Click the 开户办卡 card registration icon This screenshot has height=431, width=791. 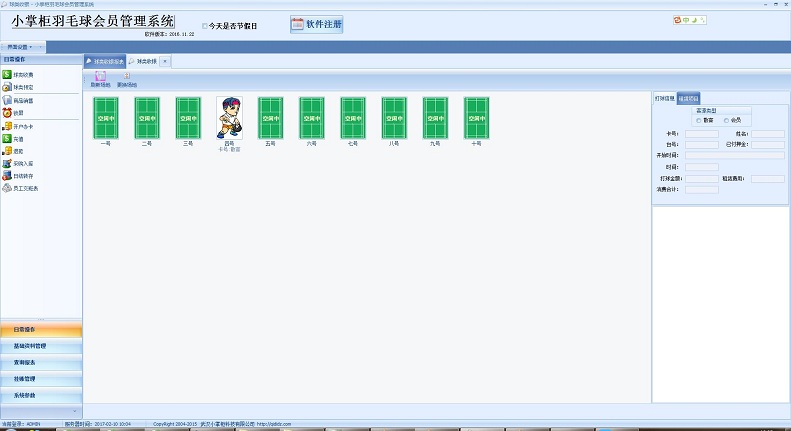tap(8, 126)
